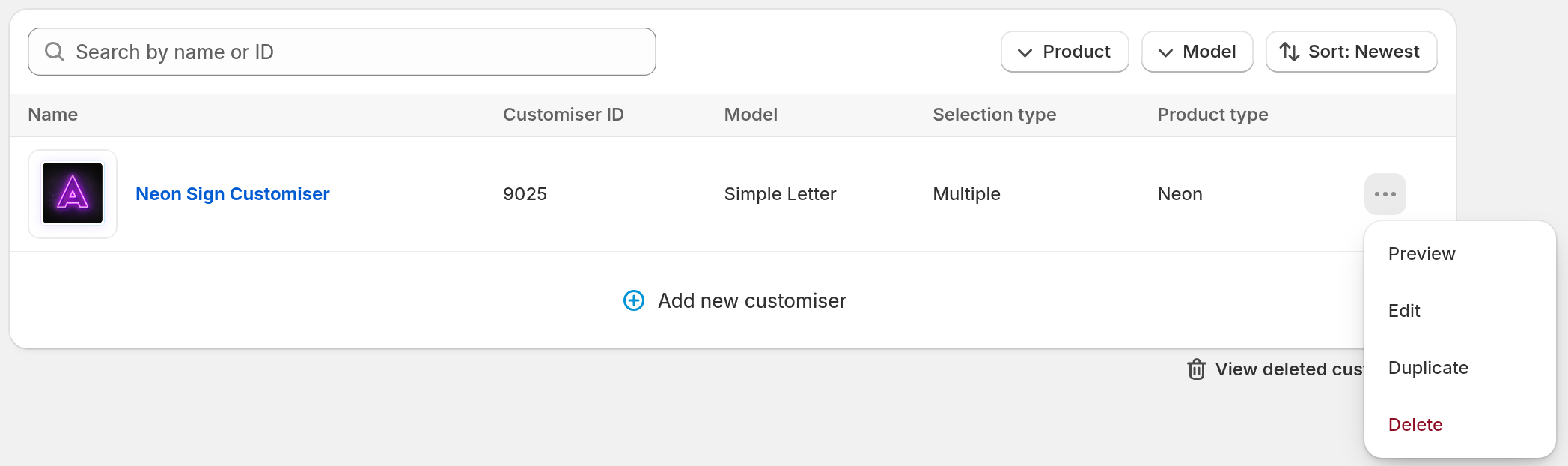Click the neon letter A thumbnail
The height and width of the screenshot is (466, 1568).
click(x=73, y=194)
